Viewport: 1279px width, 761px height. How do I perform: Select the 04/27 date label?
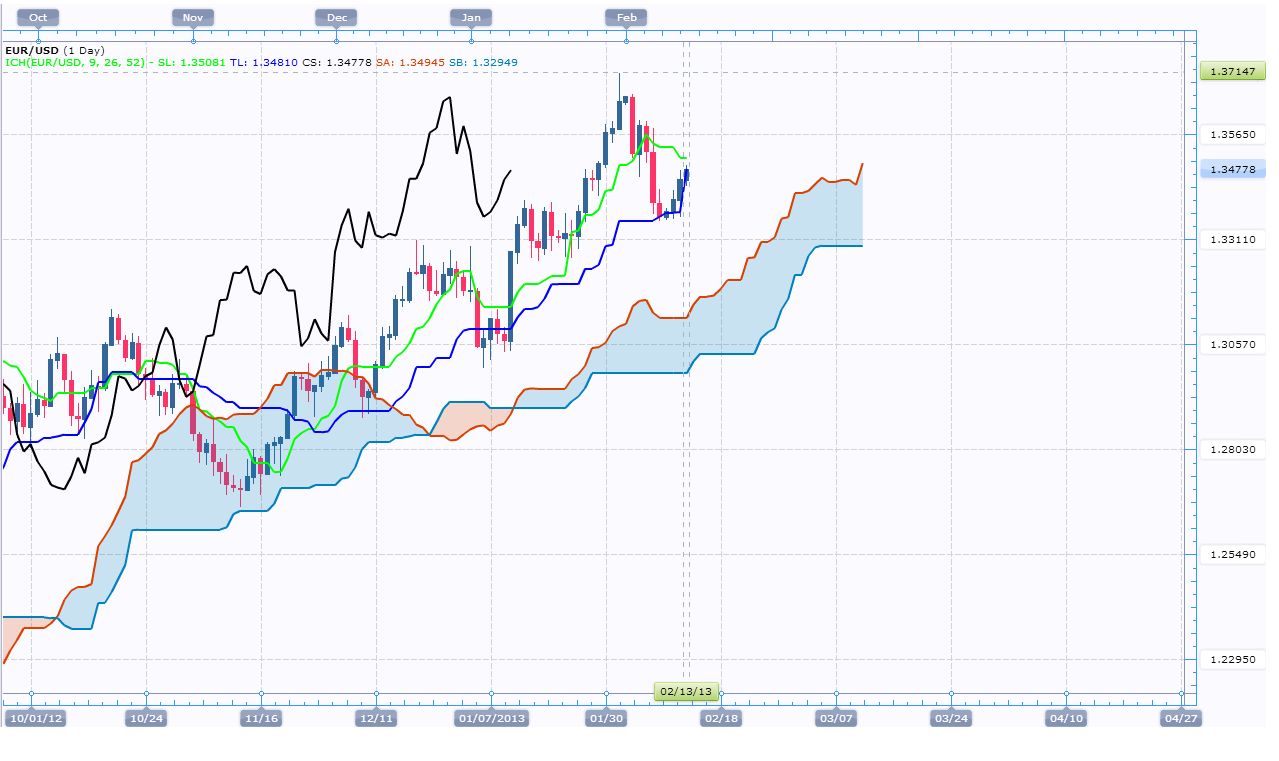[x=1180, y=718]
